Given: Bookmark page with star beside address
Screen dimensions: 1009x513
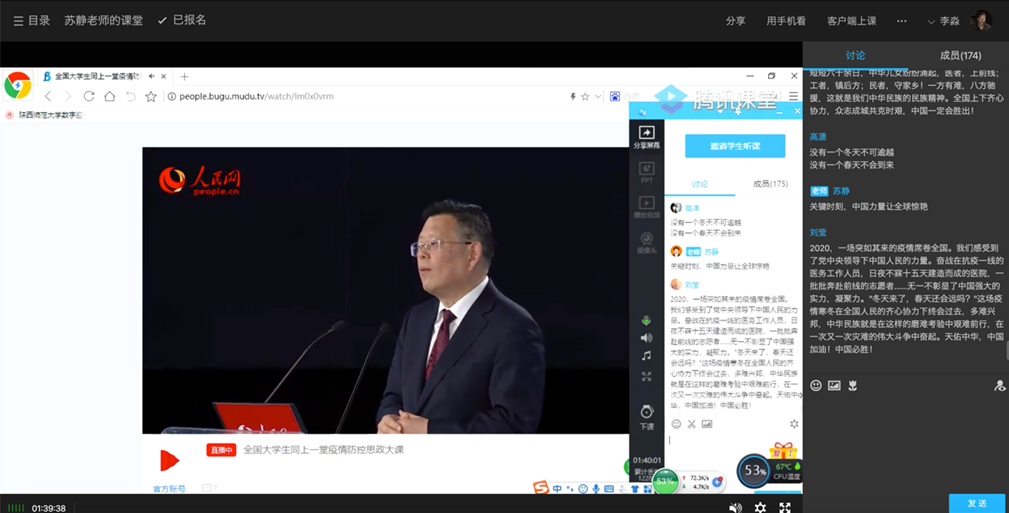Looking at the screenshot, I should tap(151, 97).
